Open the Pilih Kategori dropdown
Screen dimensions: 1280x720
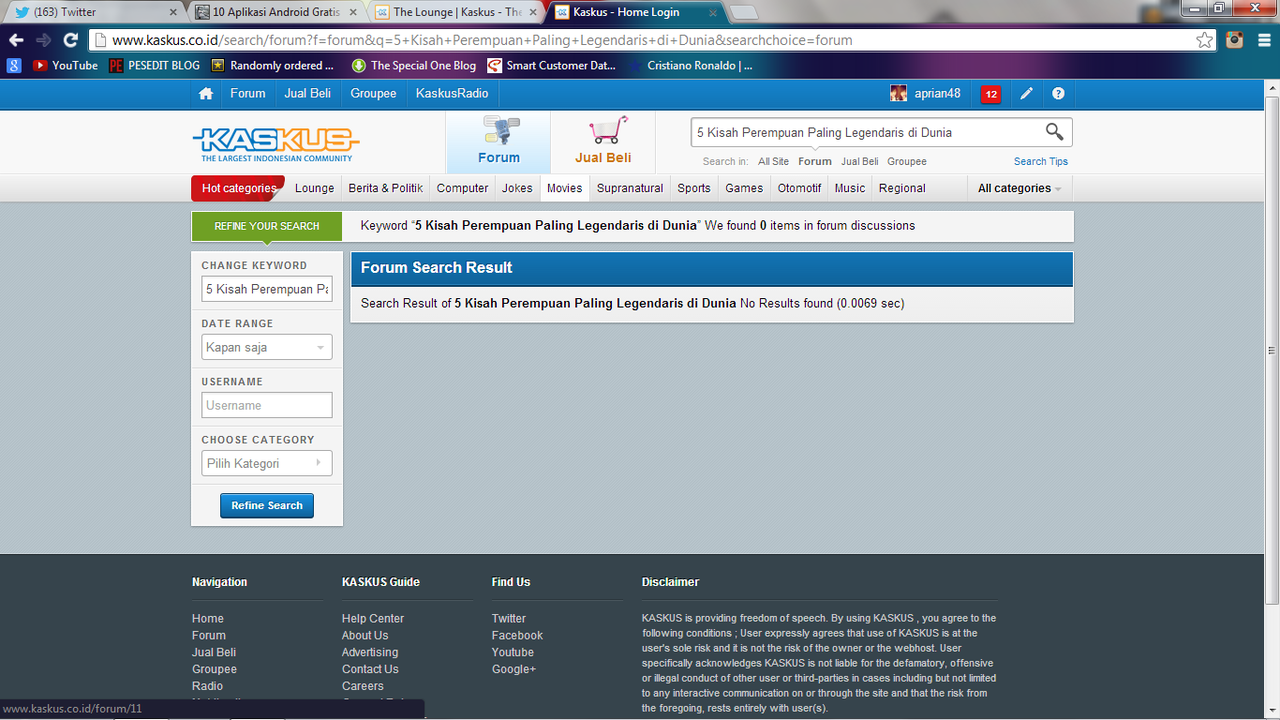pos(267,464)
